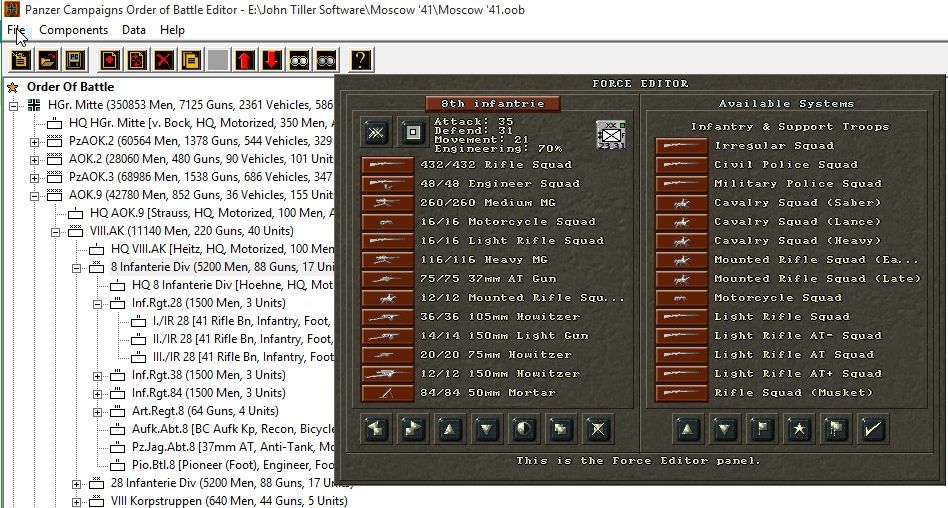Click the open folder toolbar icon
Screen dimensions: 948x508
[47, 60]
